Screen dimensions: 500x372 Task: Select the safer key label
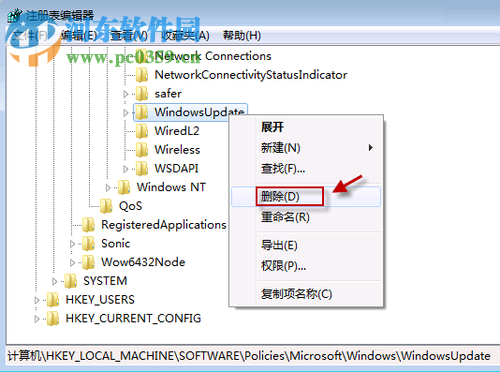pos(168,93)
